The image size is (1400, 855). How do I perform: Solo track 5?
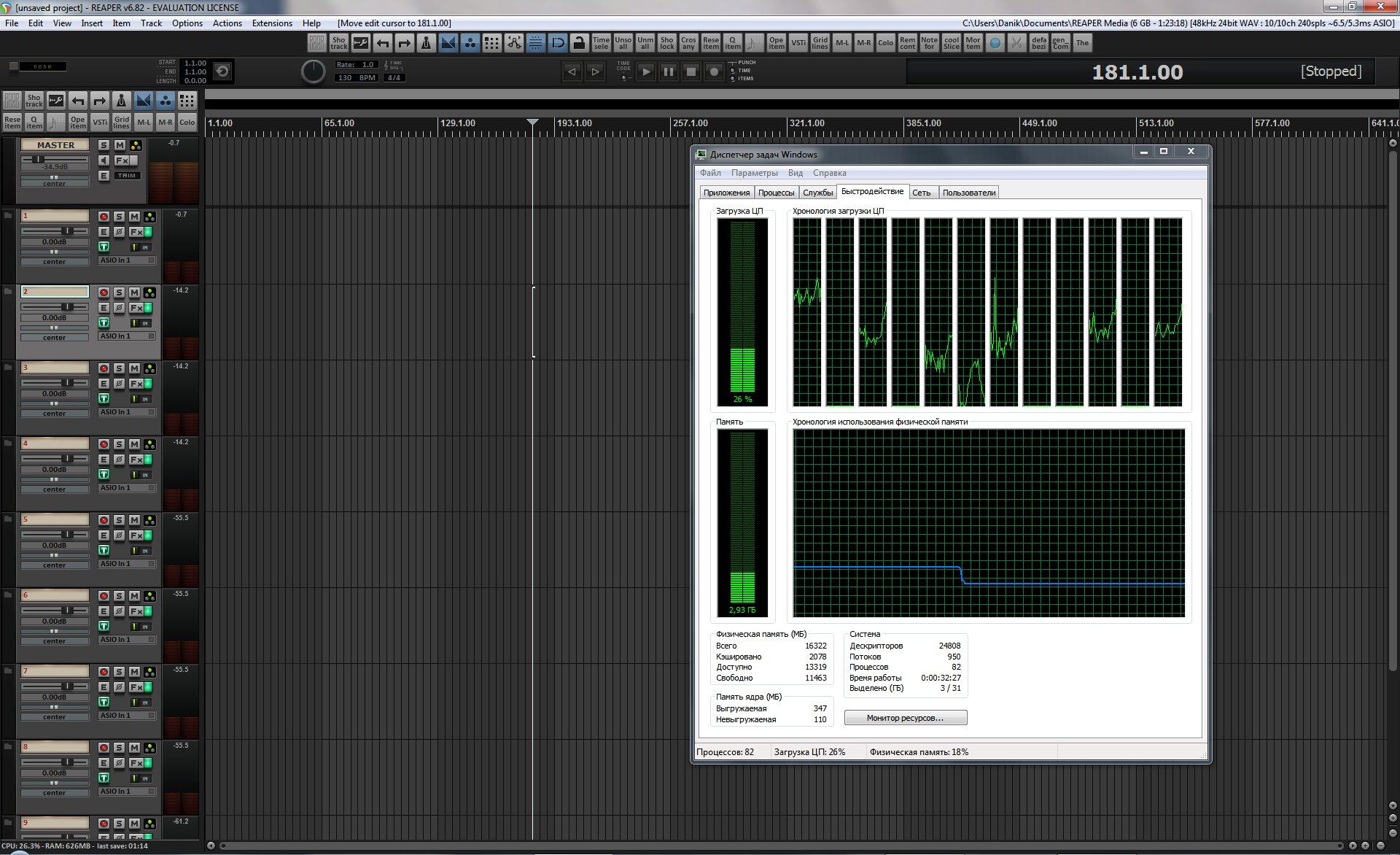pyautogui.click(x=119, y=520)
